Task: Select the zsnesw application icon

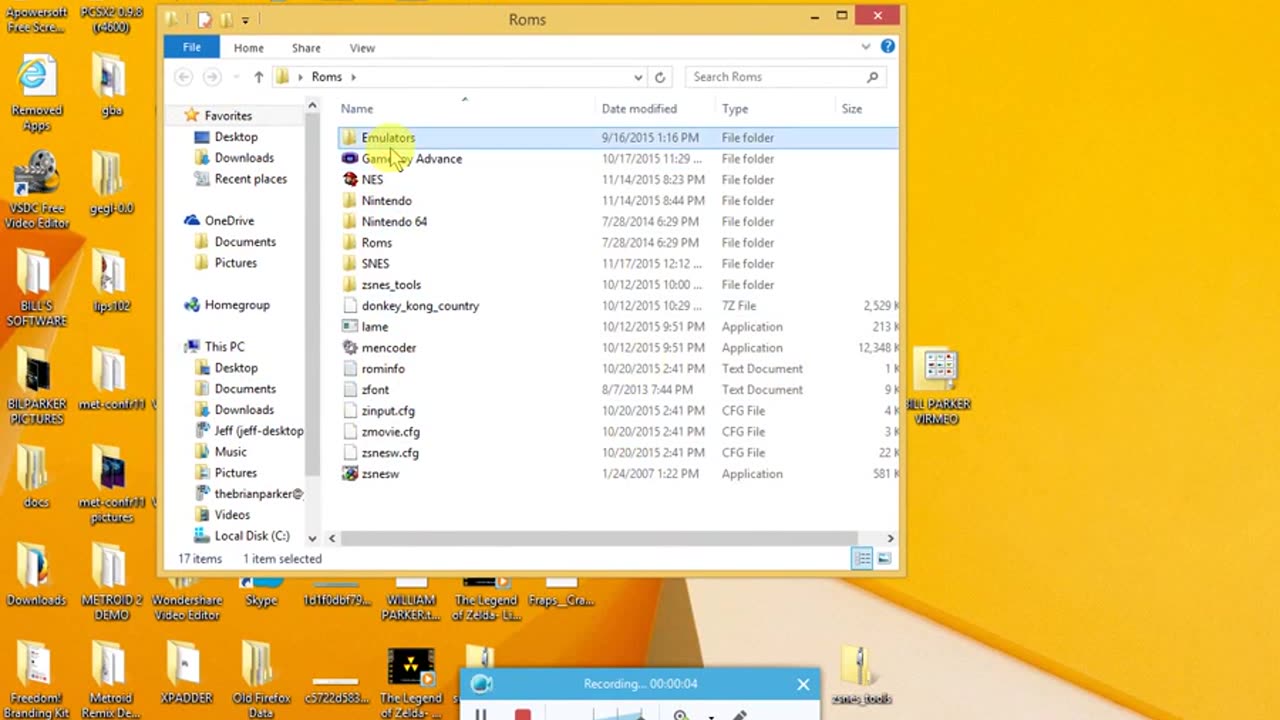Action: tap(349, 474)
